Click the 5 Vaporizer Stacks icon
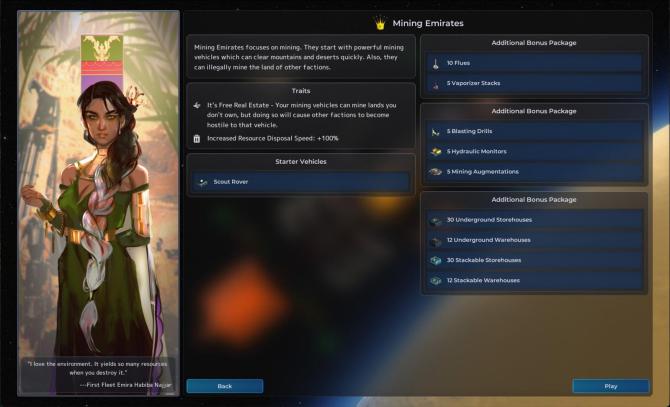This screenshot has width=670, height=407. [435, 84]
